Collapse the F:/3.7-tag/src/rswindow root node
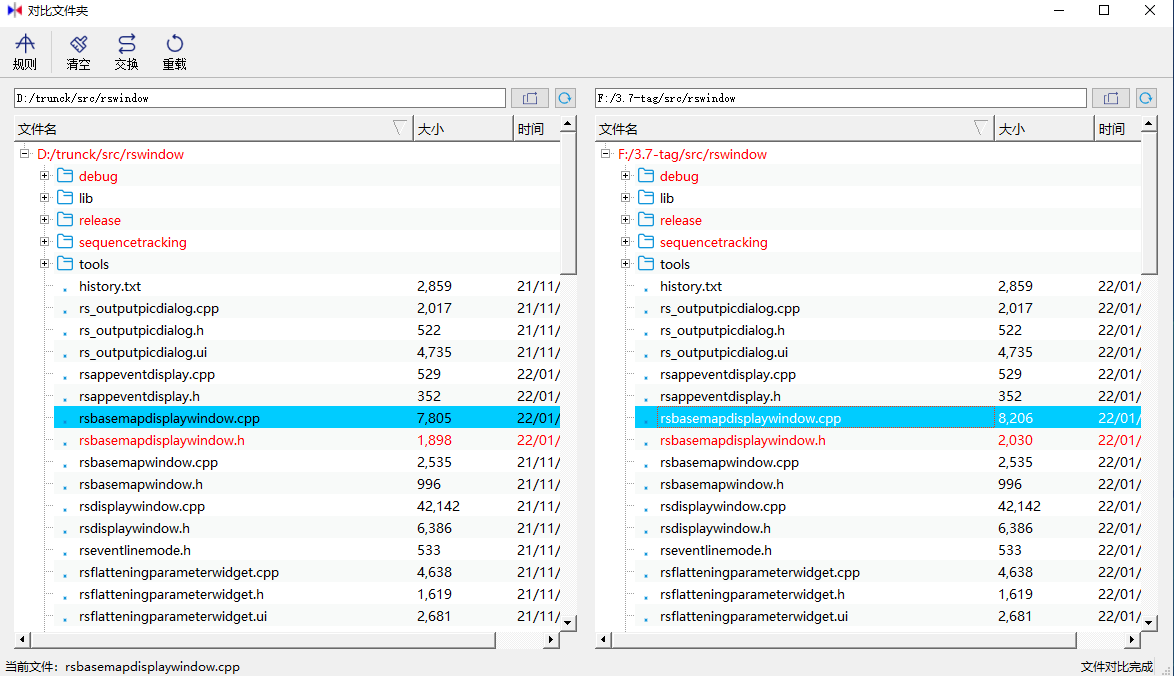Viewport: 1174px width, 676px height. click(x=605, y=153)
